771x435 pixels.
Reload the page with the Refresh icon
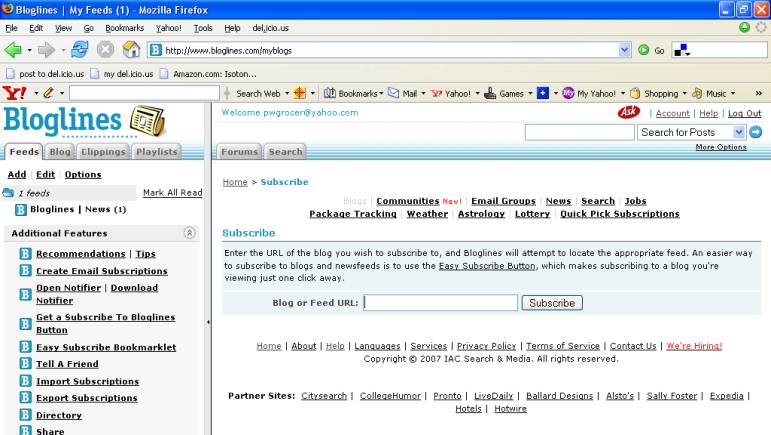80,50
